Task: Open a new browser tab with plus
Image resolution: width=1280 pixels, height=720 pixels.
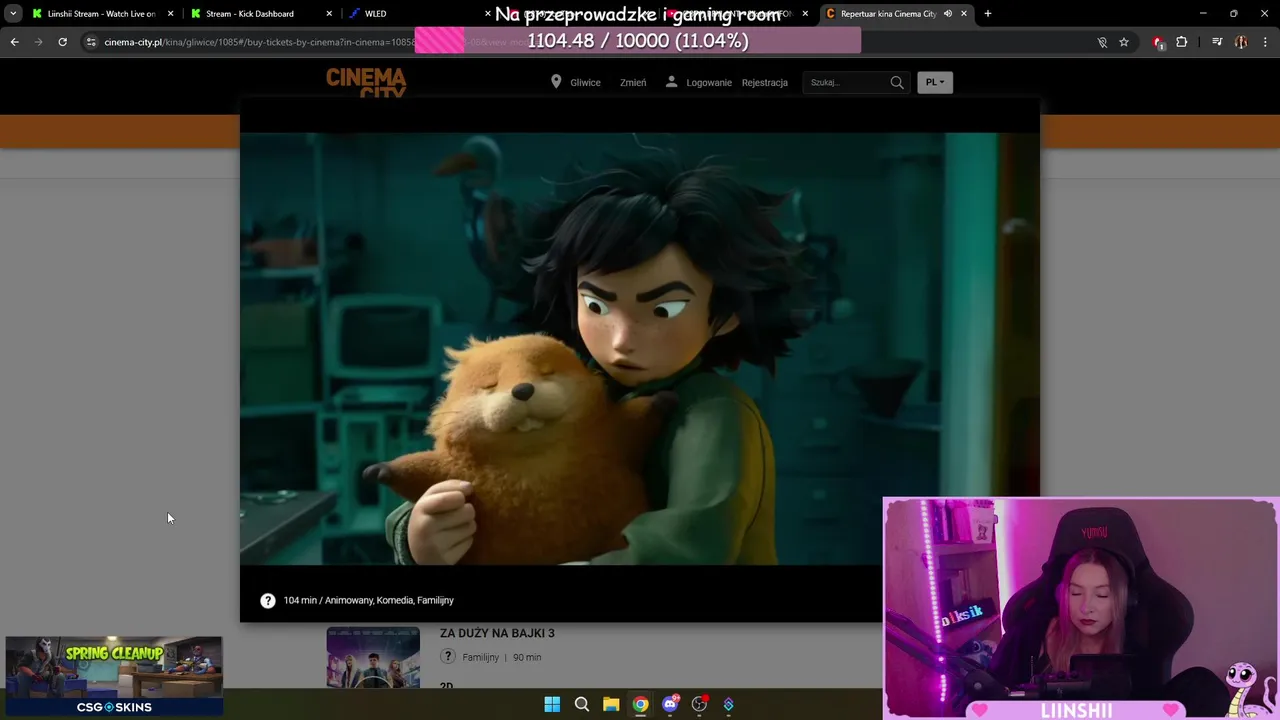Action: click(x=988, y=14)
